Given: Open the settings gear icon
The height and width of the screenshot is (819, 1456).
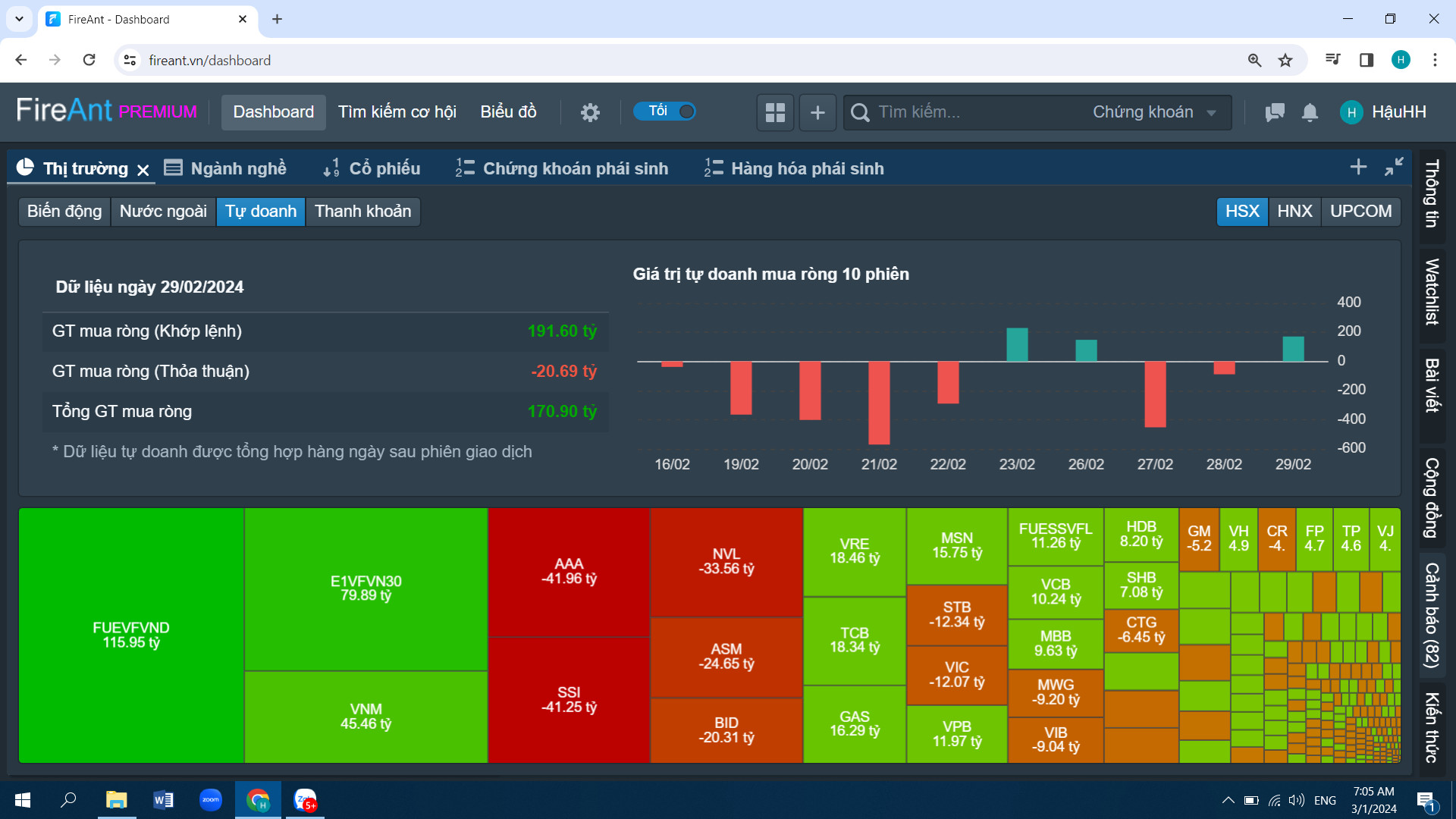Looking at the screenshot, I should pyautogui.click(x=590, y=112).
